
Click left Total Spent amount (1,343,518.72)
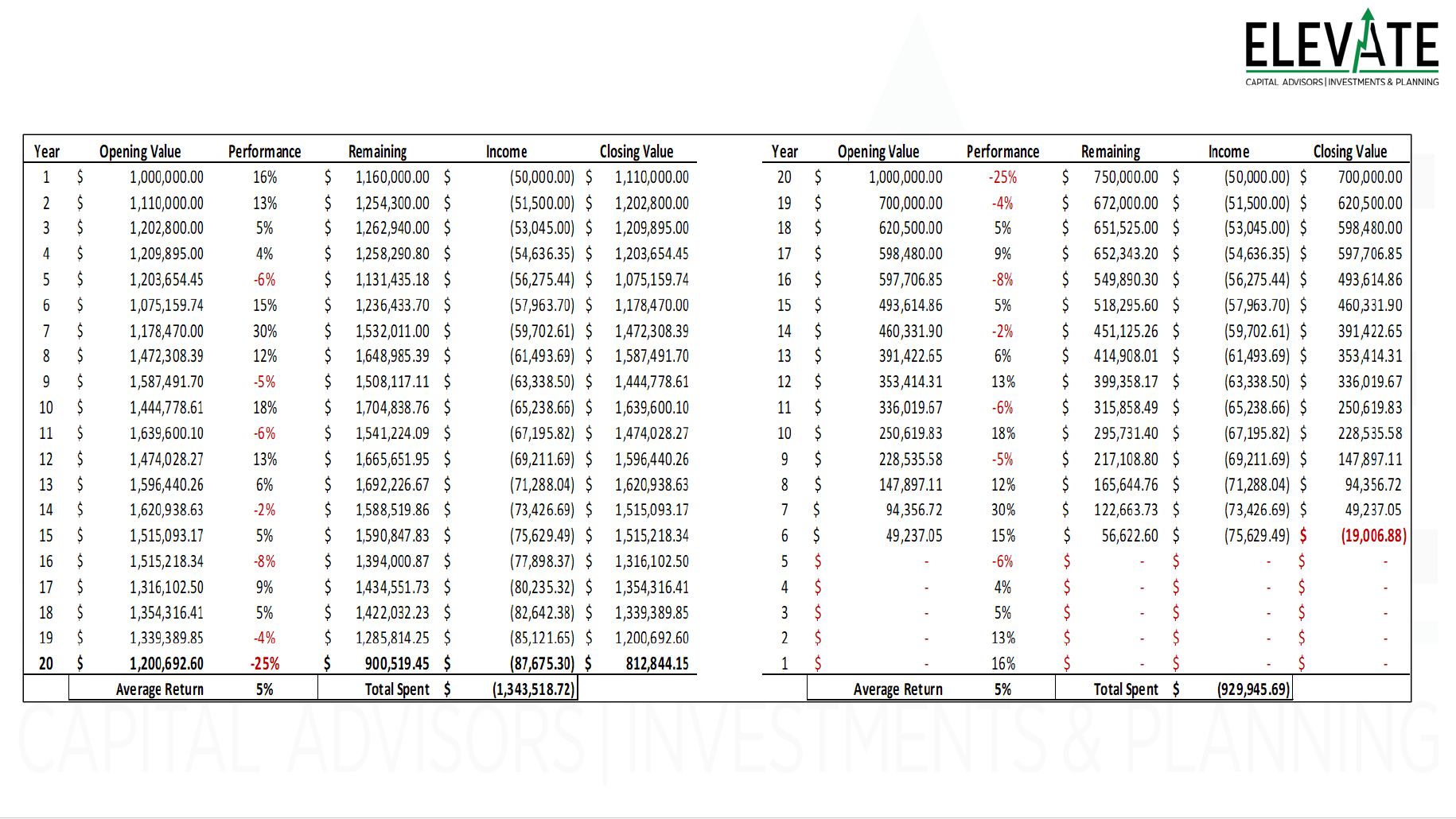(533, 689)
